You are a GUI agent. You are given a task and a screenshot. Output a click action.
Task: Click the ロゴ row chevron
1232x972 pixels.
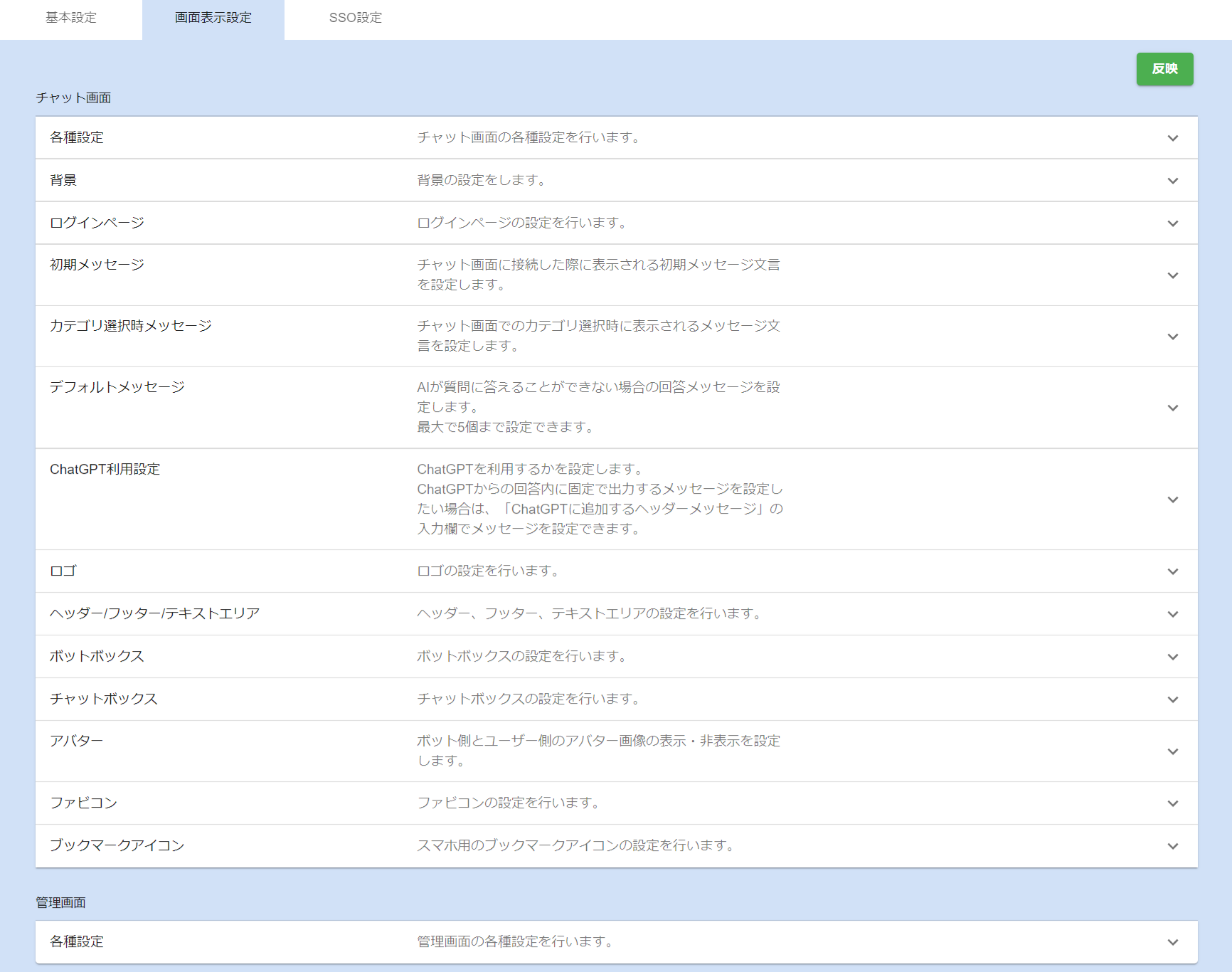point(1172,571)
